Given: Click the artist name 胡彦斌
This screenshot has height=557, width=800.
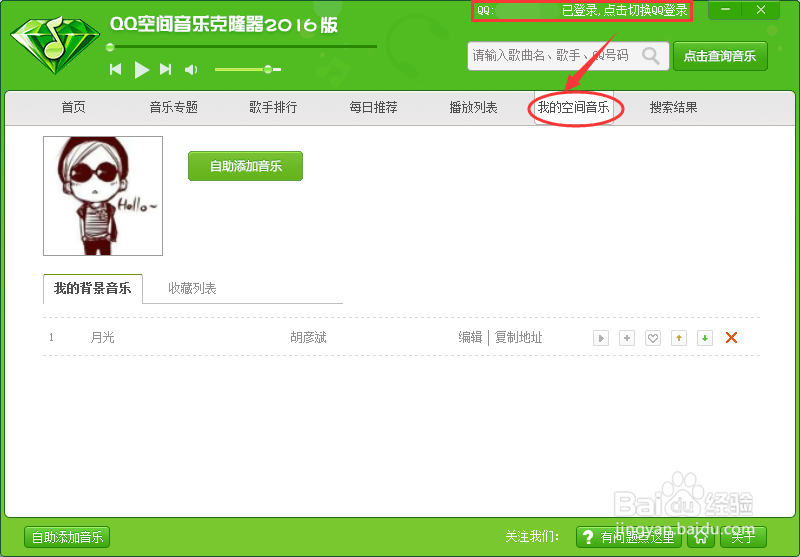Looking at the screenshot, I should [308, 338].
